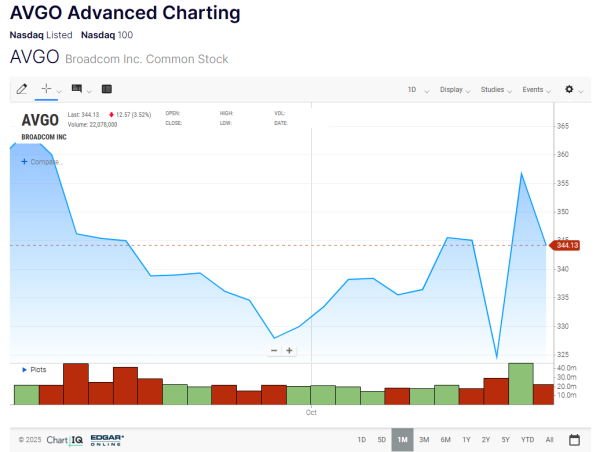Expand the Events menu
The image size is (600, 452).
coord(537,90)
